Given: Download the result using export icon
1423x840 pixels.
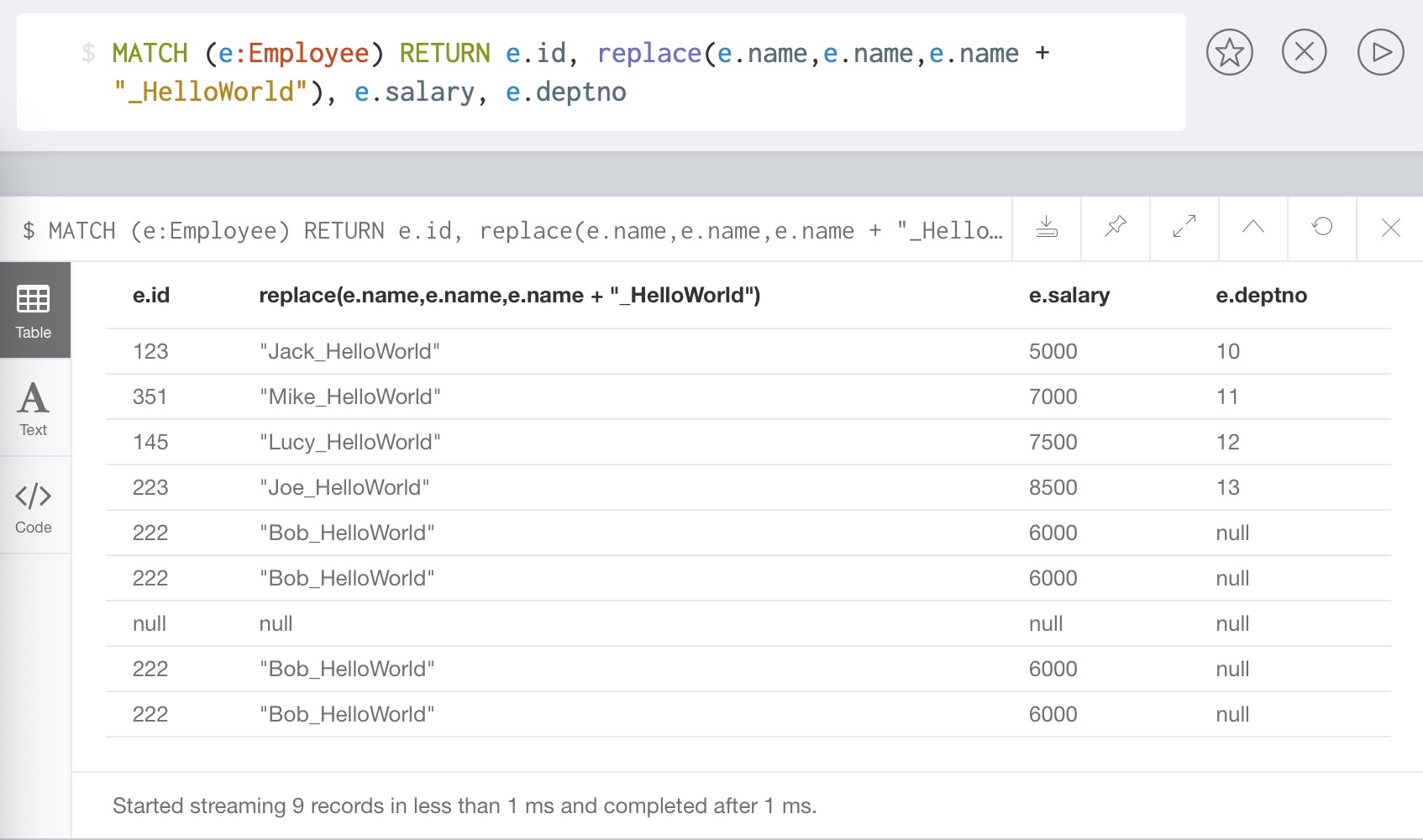Looking at the screenshot, I should coord(1047,228).
